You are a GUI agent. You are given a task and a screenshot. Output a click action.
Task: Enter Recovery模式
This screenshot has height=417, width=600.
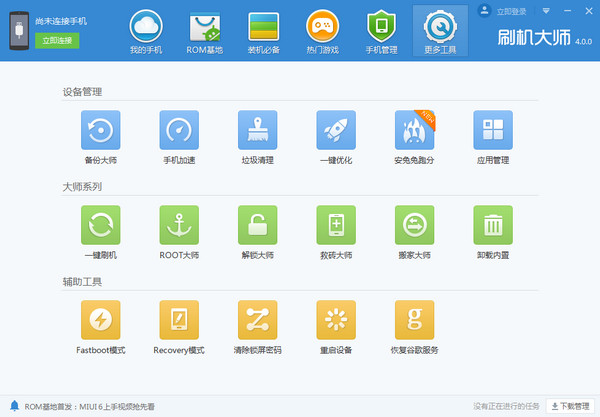[x=179, y=320]
